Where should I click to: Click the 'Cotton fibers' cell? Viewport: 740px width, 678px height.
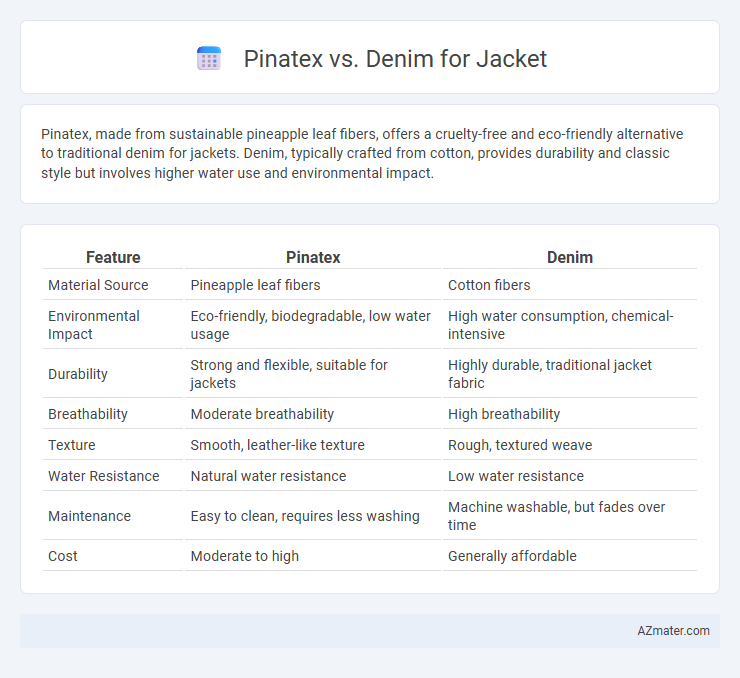[489, 285]
